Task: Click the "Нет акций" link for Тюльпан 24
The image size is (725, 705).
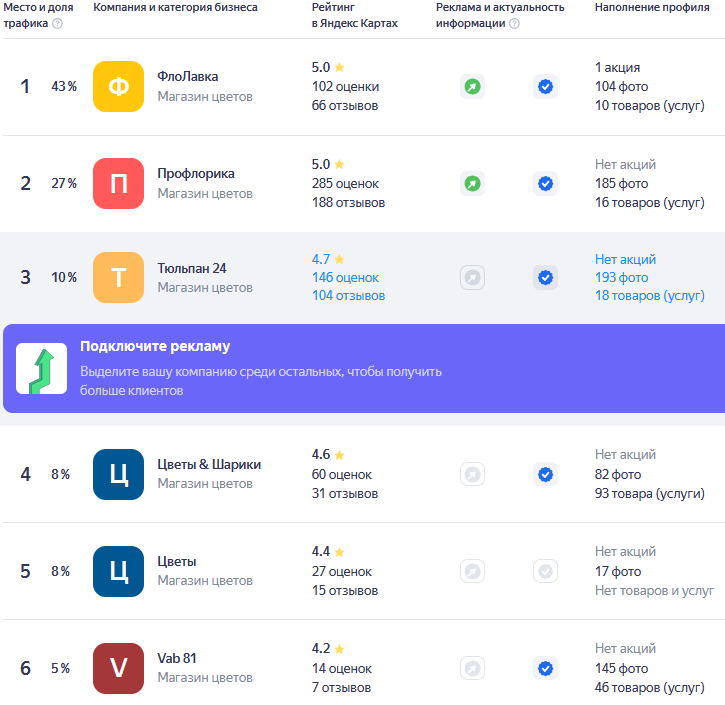Action: pyautogui.click(x=625, y=259)
